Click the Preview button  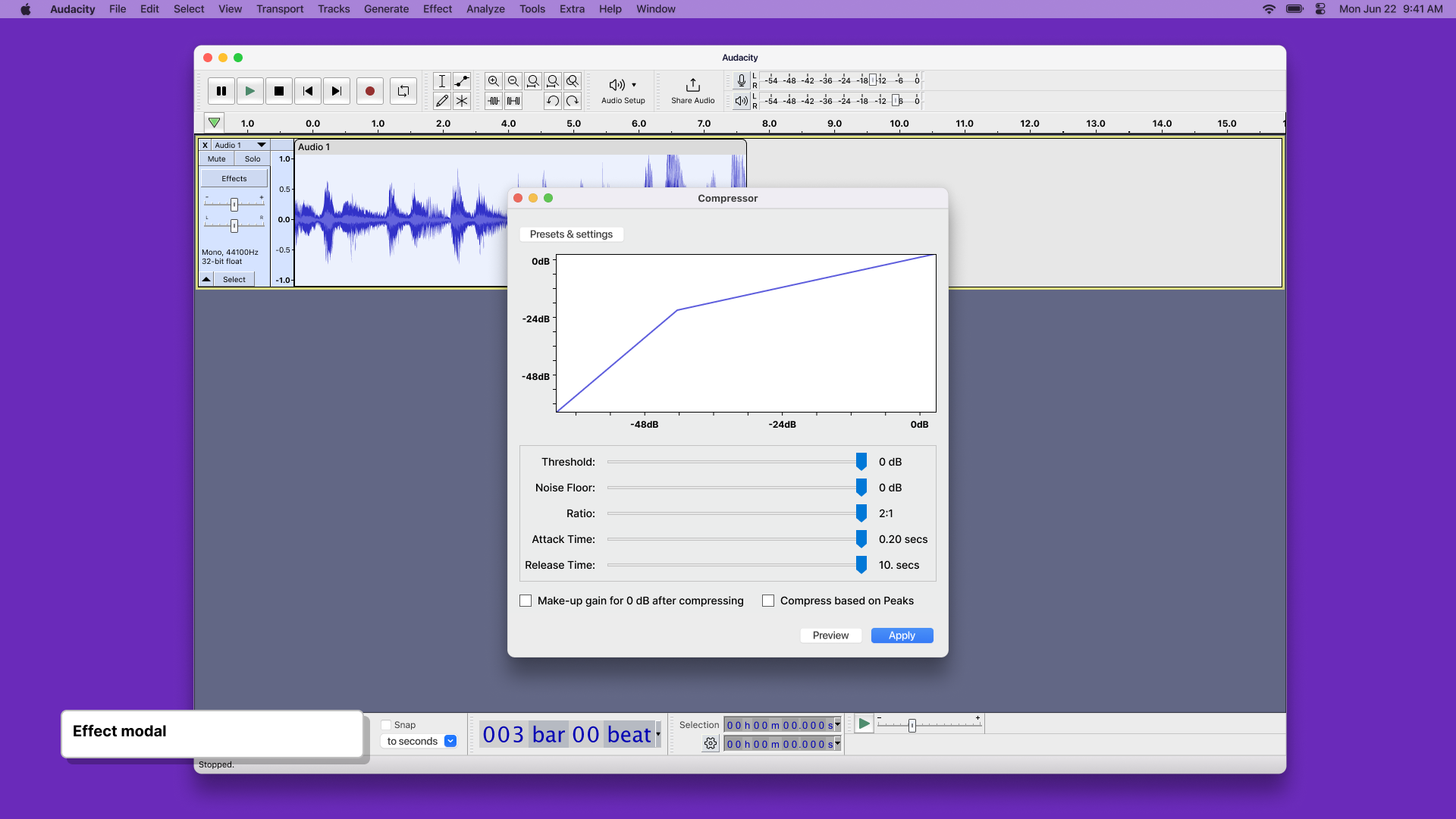pyautogui.click(x=830, y=635)
